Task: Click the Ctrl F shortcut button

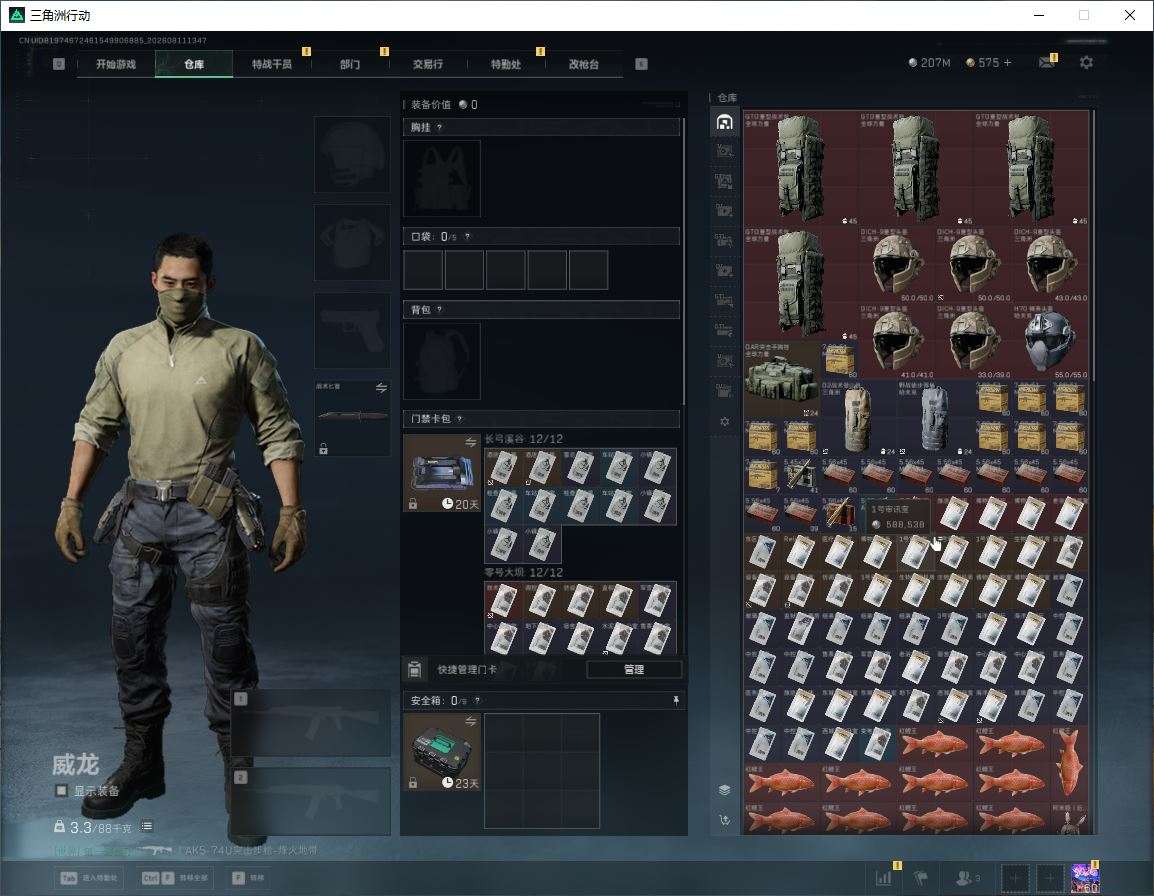Action: coord(175,878)
